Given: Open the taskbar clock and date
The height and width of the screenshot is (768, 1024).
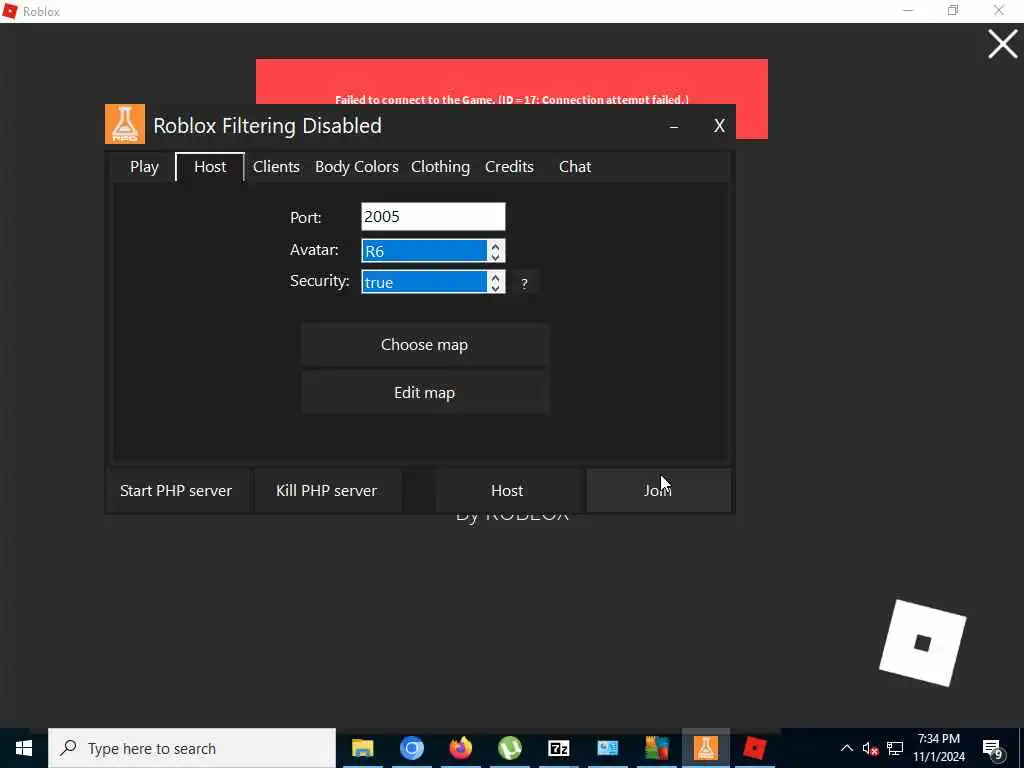Looking at the screenshot, I should coord(938,748).
